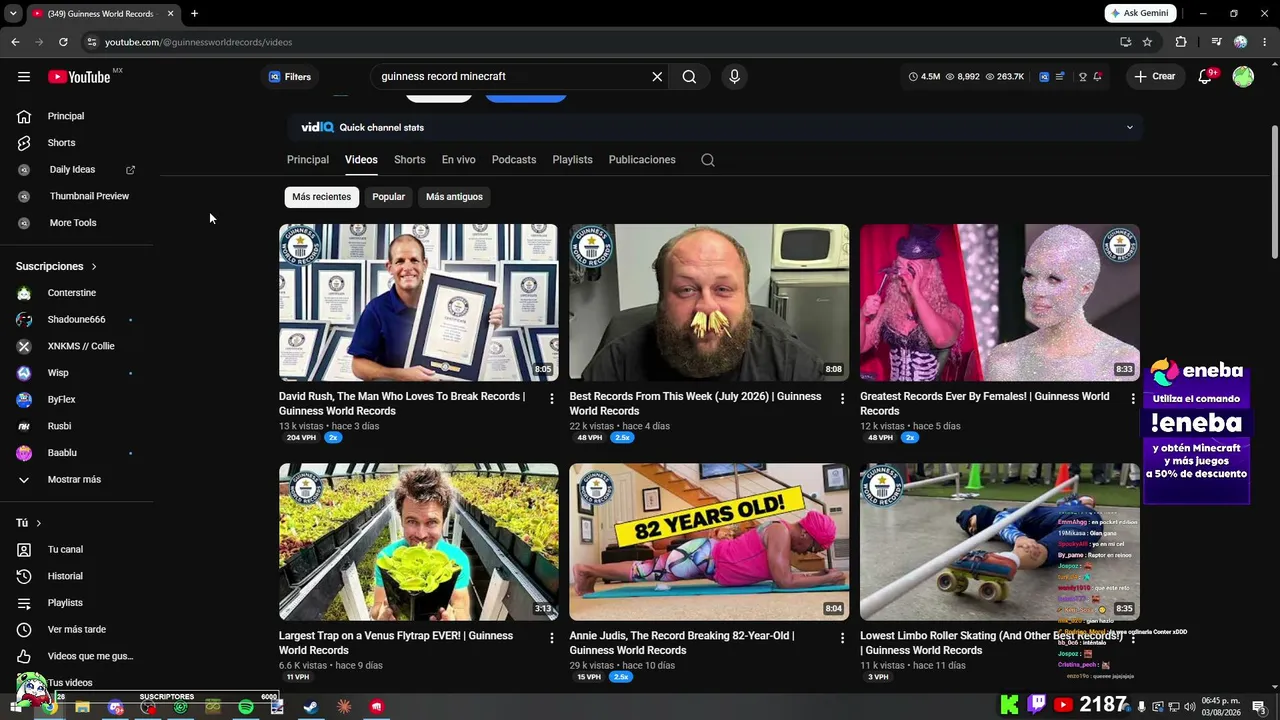Bookmark this page with the star icon
Screen dimensions: 1280x720
1147,42
